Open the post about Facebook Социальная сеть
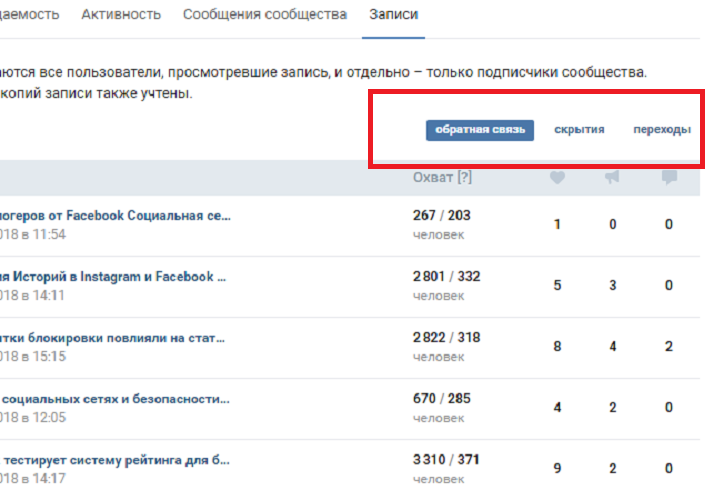Screen dimensions: 713x500 tap(115, 215)
